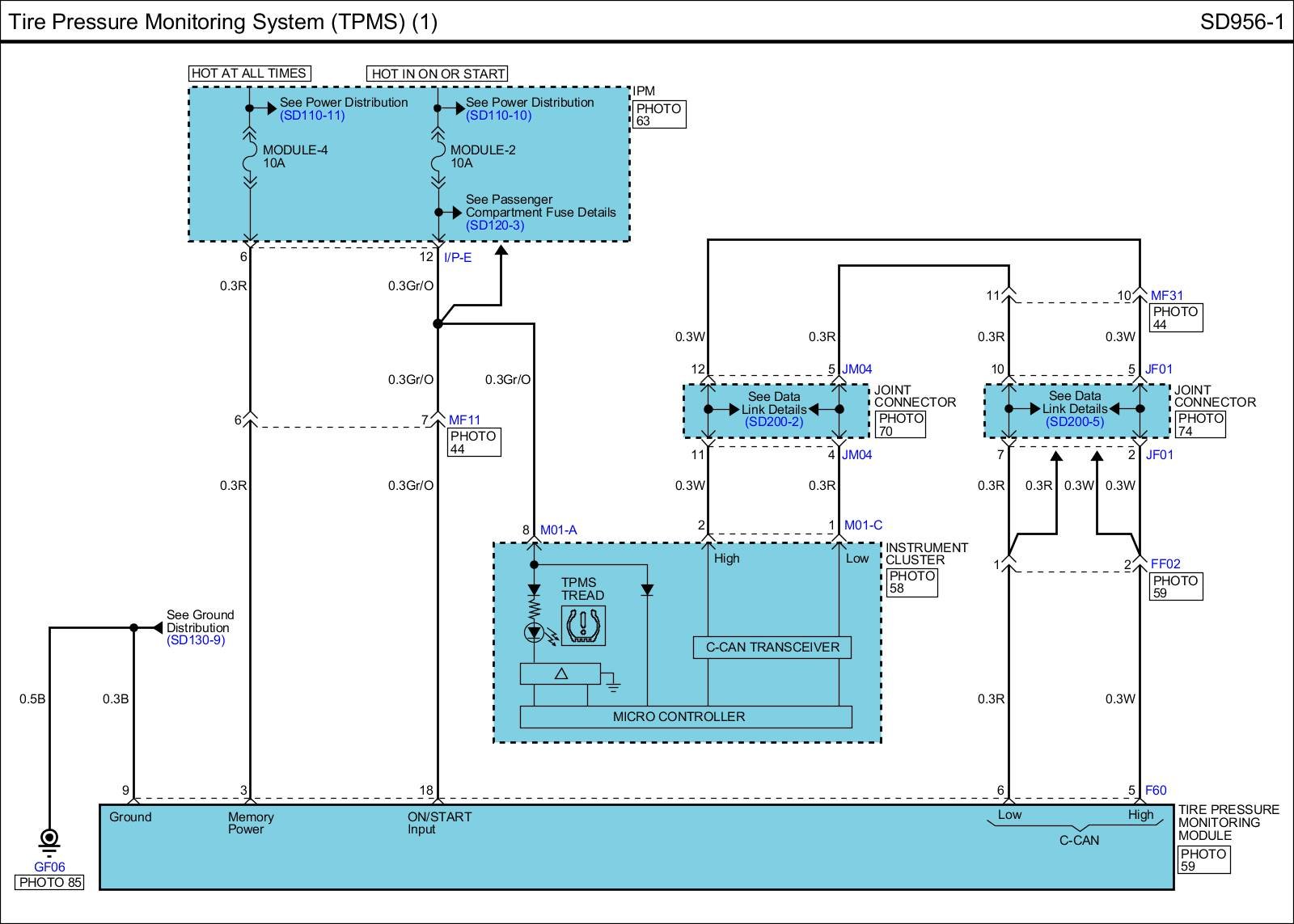1294x924 pixels.
Task: Open PHOTO 63 for the IPM
Action: tap(658, 115)
